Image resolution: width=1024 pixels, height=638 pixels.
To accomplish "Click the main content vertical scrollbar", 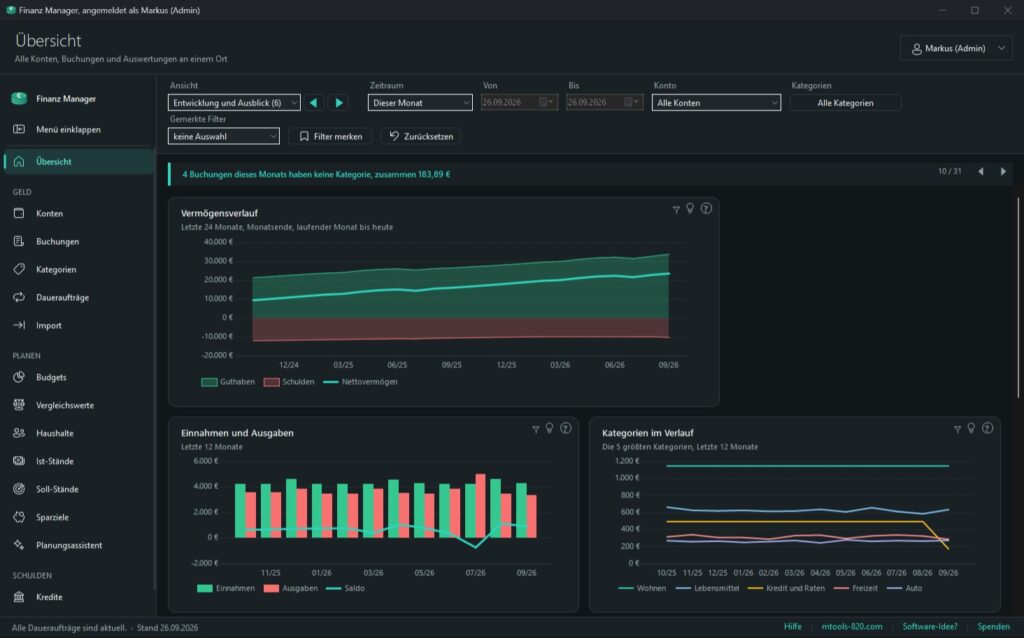I will tap(1017, 297).
